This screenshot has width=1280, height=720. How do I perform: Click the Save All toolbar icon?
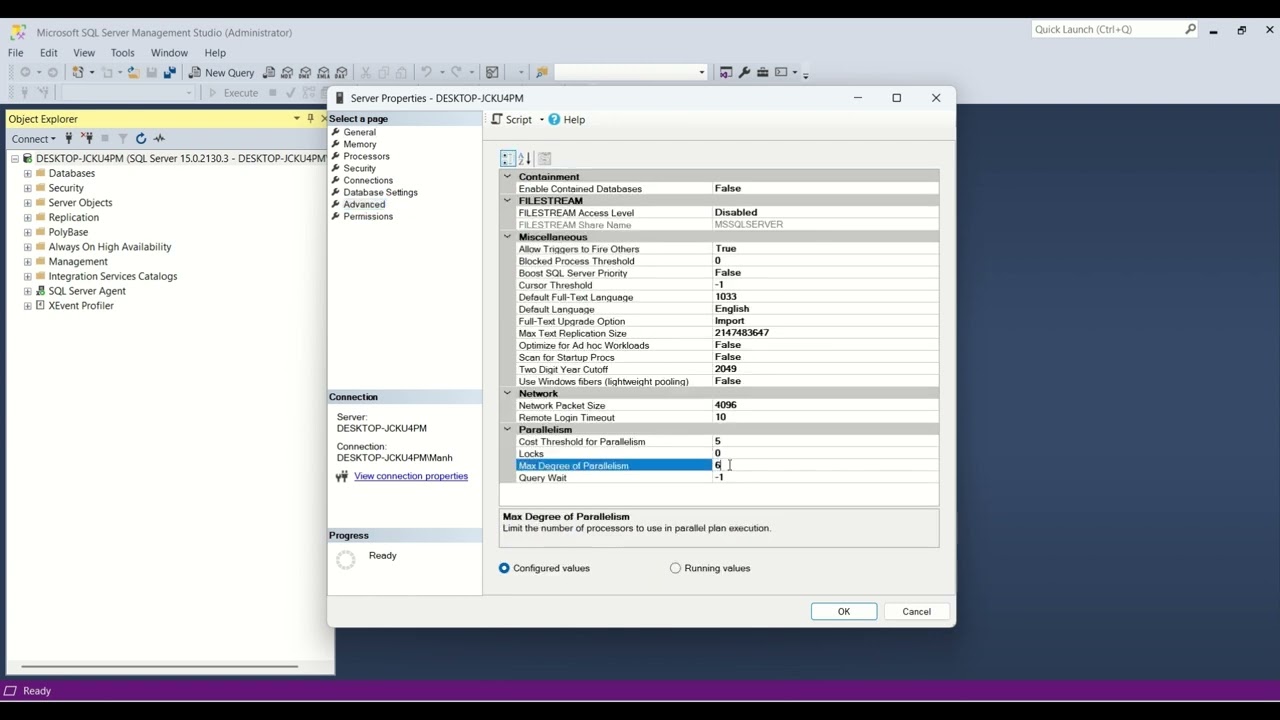(170, 72)
